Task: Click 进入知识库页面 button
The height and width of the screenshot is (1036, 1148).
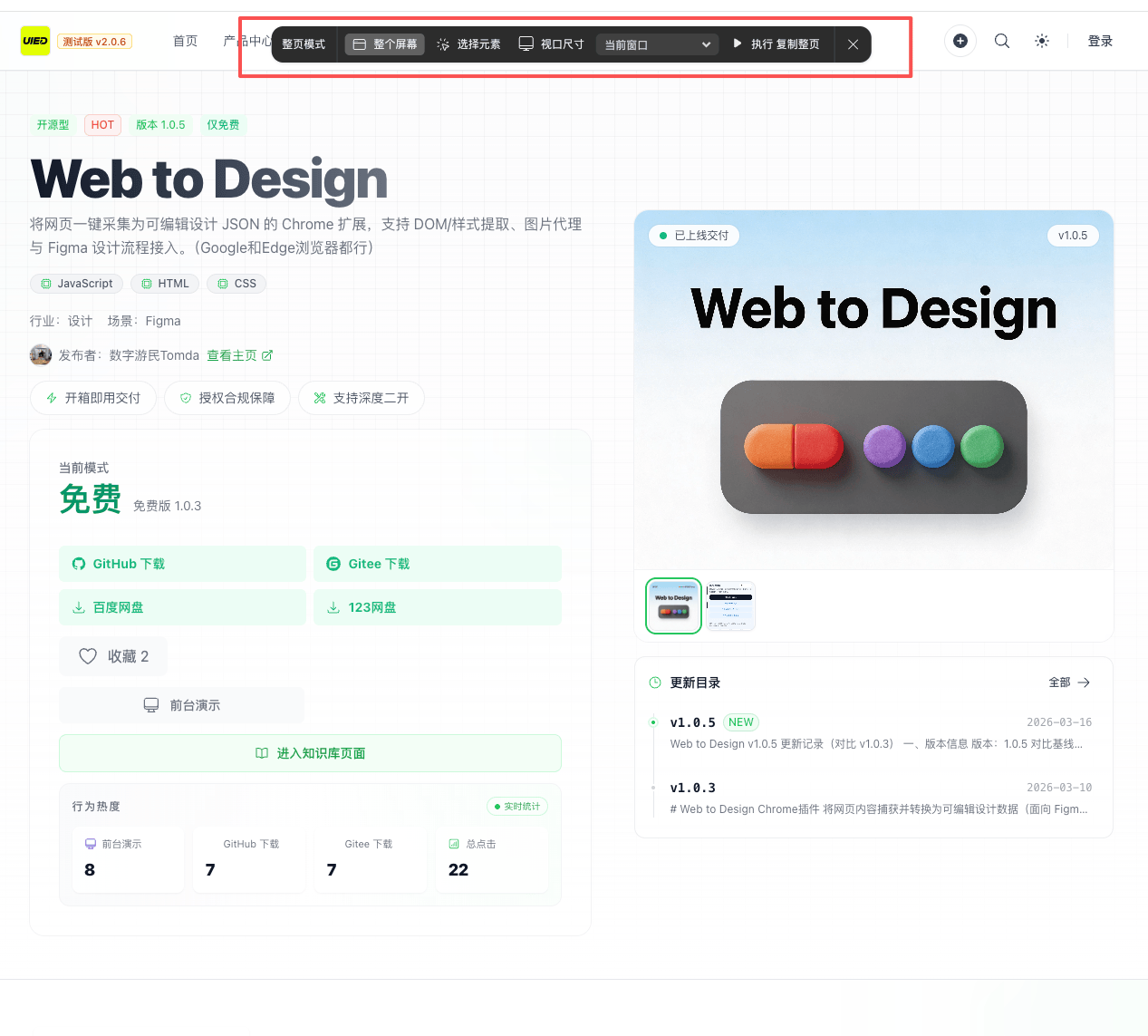Action: (x=310, y=753)
